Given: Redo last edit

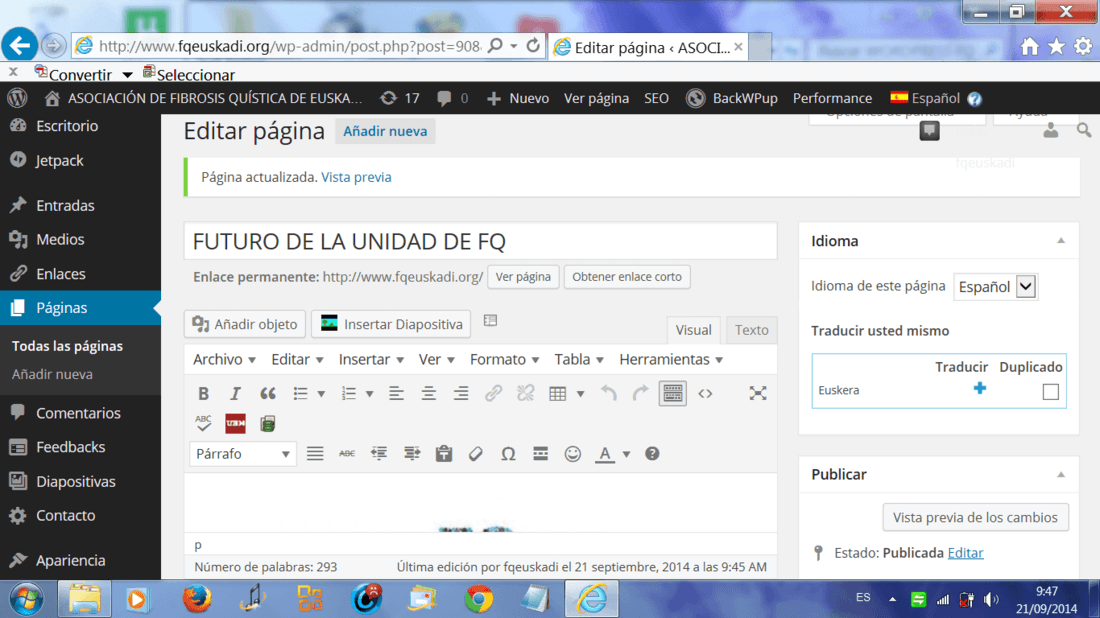Looking at the screenshot, I should tap(640, 394).
